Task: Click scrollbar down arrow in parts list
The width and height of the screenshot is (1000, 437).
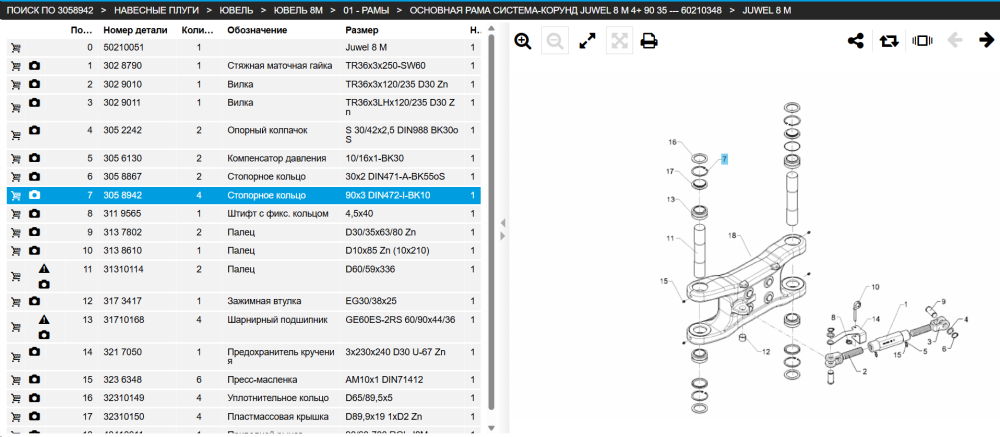Action: tap(490, 427)
